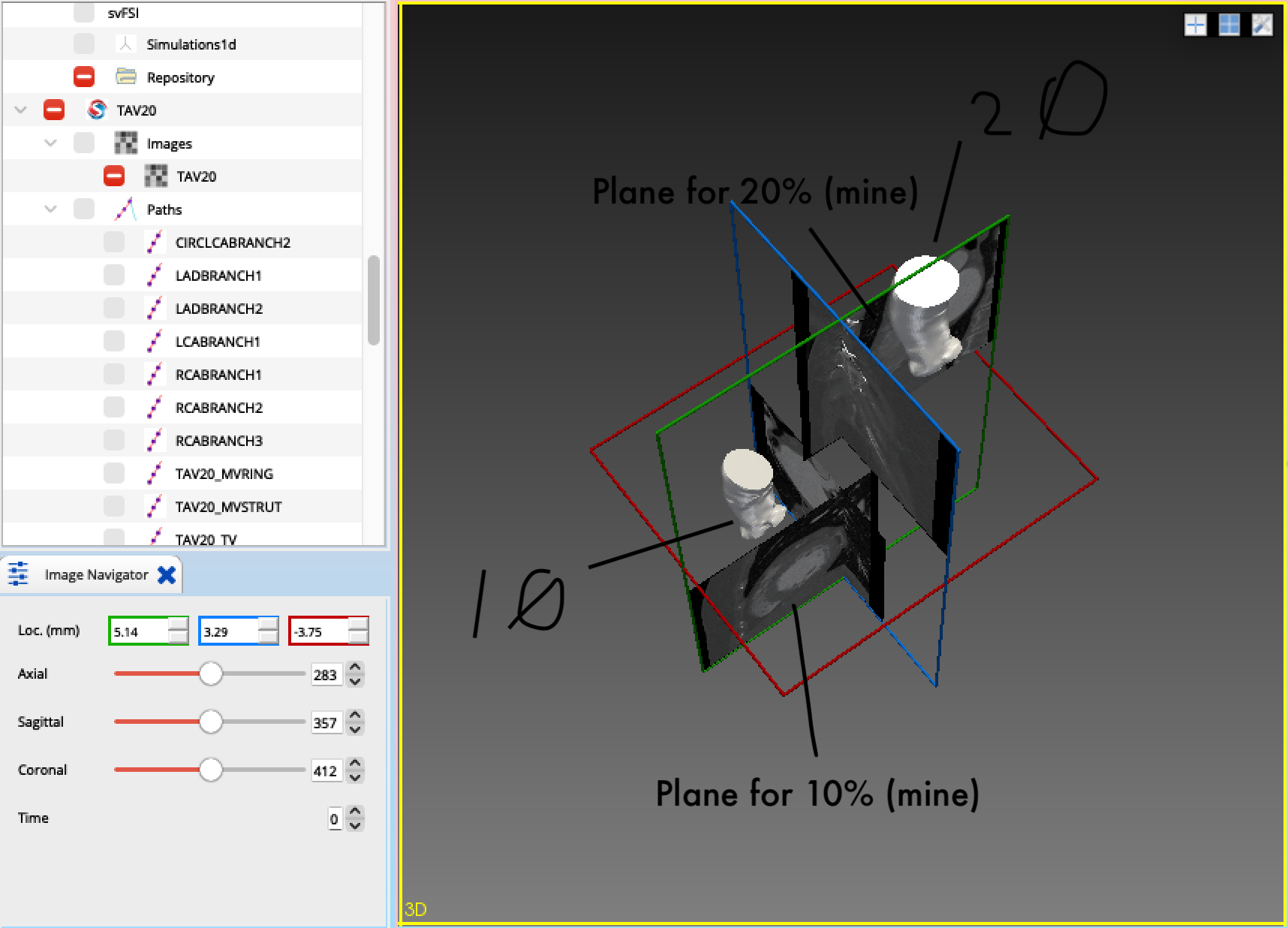The width and height of the screenshot is (1288, 928).
Task: Decrease Axial slice number
Action: coord(356,681)
